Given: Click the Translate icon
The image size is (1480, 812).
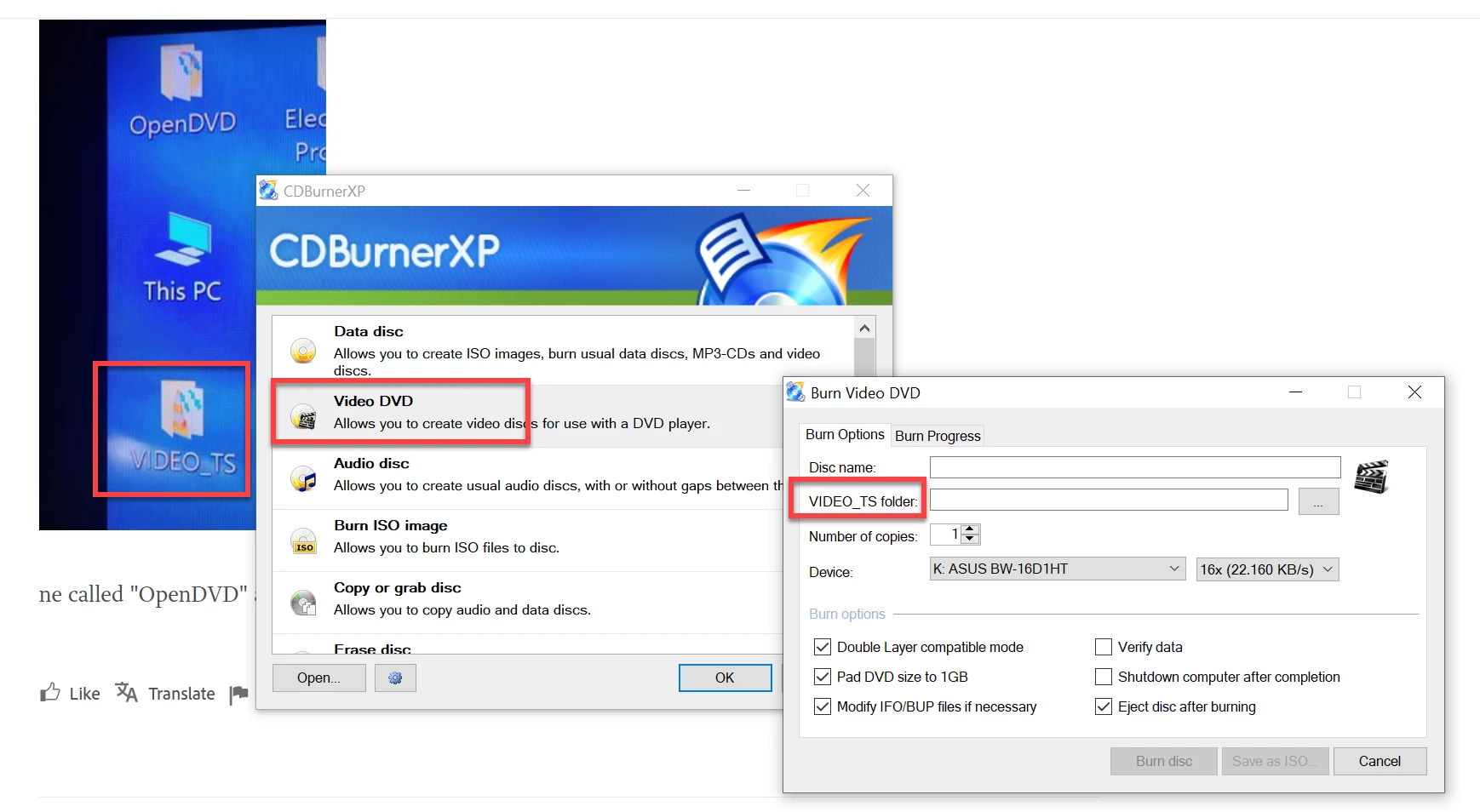Looking at the screenshot, I should 126,693.
